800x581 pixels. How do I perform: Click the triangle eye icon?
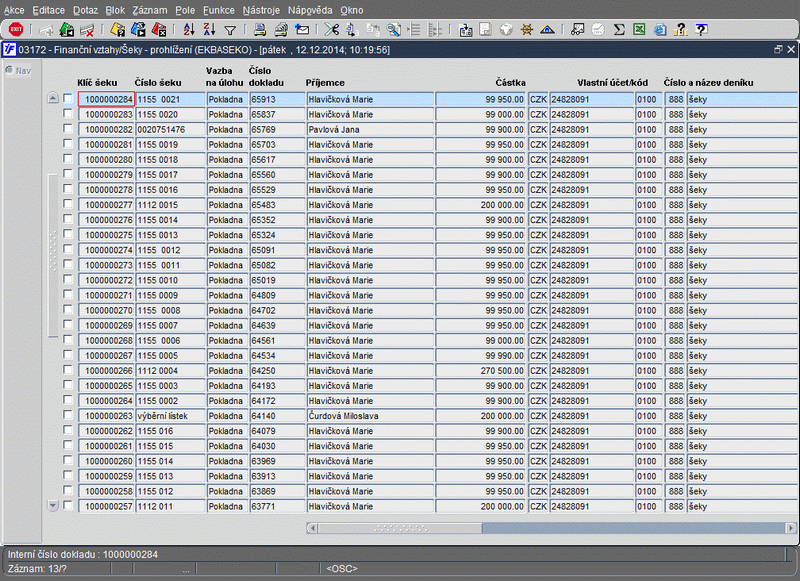547,30
